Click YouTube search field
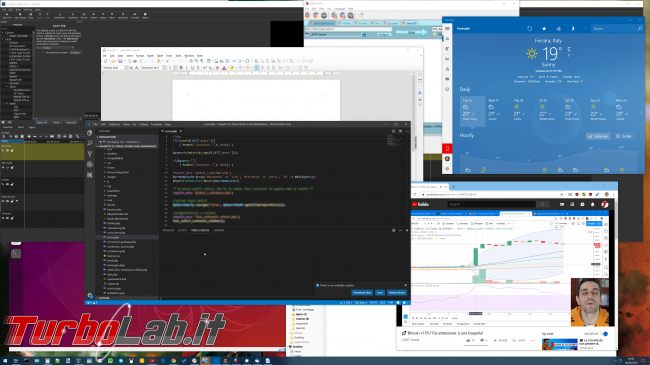 coord(492,204)
